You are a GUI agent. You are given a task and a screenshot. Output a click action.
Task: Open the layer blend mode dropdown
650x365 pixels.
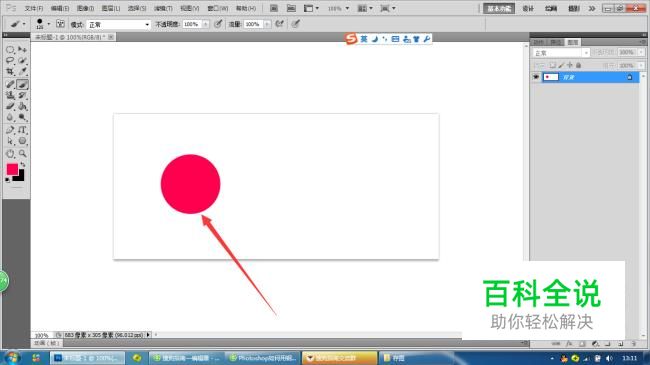(x=561, y=53)
